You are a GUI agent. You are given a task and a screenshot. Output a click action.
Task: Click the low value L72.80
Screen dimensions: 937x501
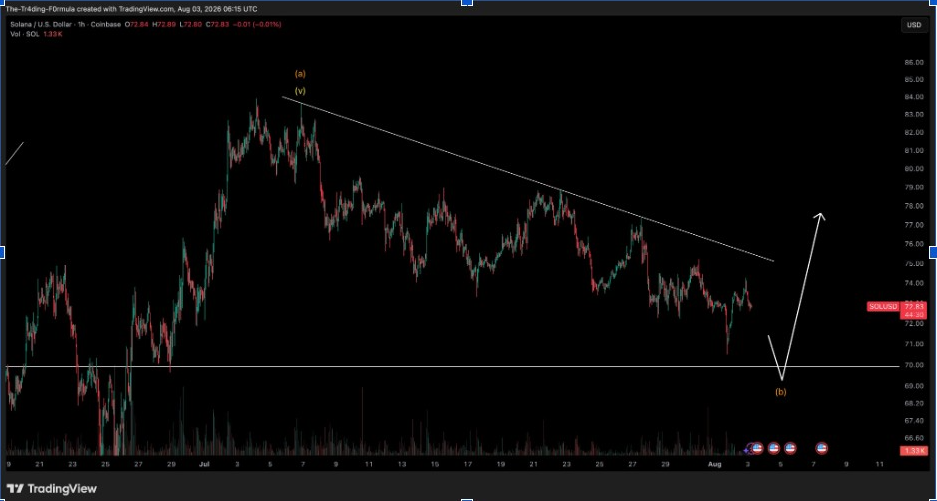point(190,25)
